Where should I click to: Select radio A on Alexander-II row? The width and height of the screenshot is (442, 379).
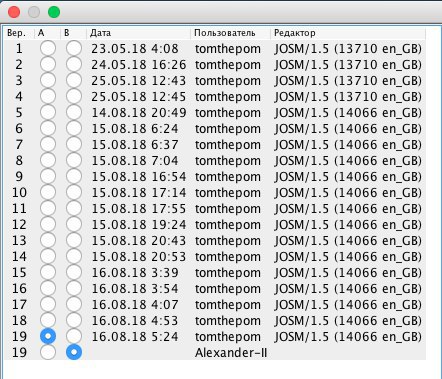tap(48, 352)
